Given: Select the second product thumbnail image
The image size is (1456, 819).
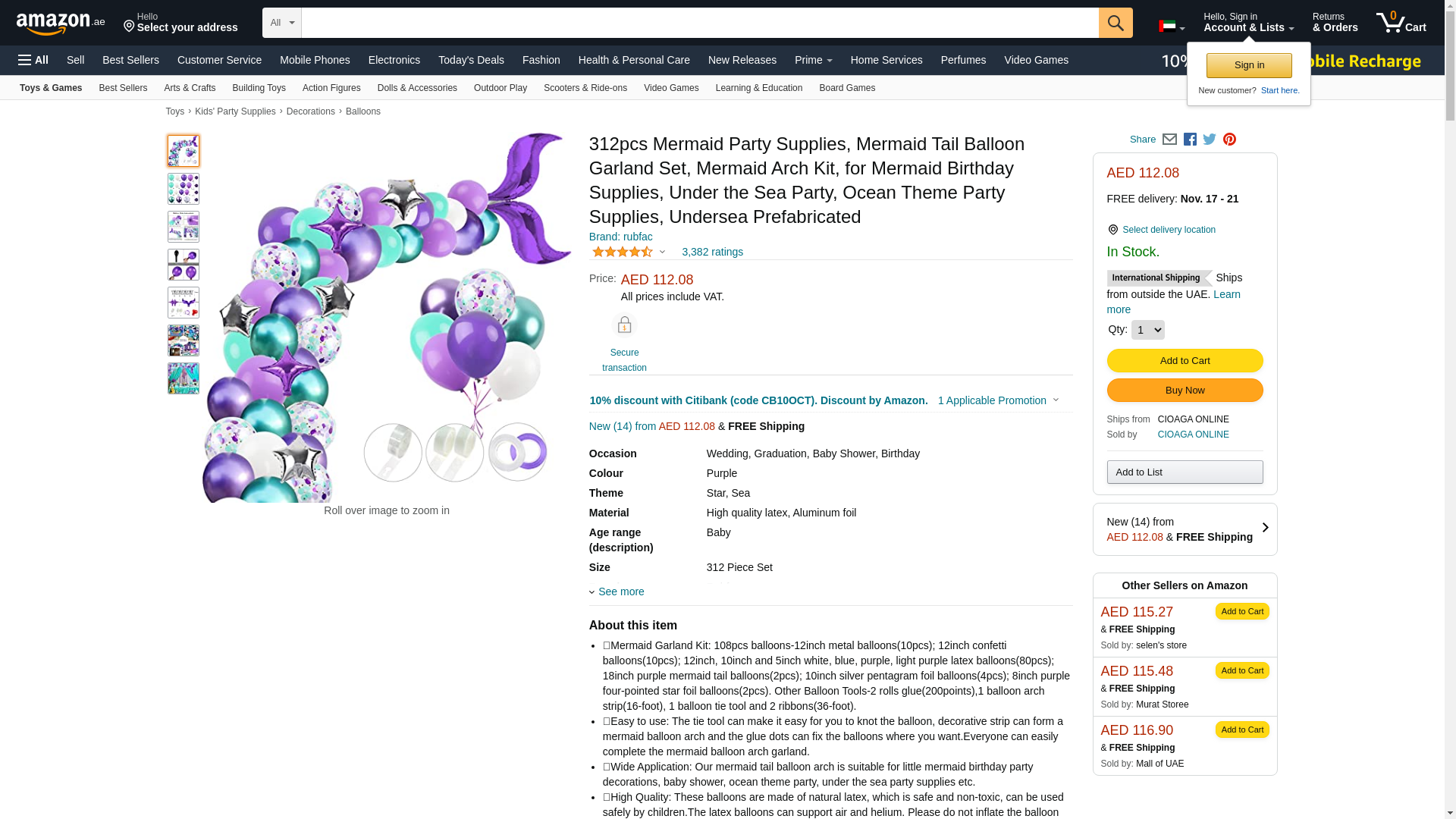Looking at the screenshot, I should tap(184, 189).
